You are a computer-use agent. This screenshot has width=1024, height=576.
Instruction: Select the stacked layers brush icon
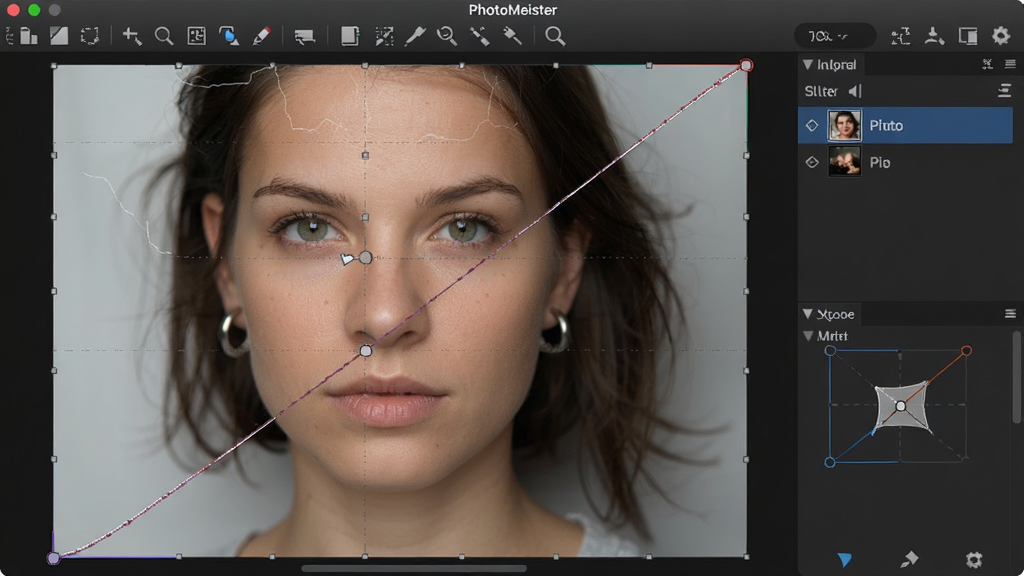[304, 37]
